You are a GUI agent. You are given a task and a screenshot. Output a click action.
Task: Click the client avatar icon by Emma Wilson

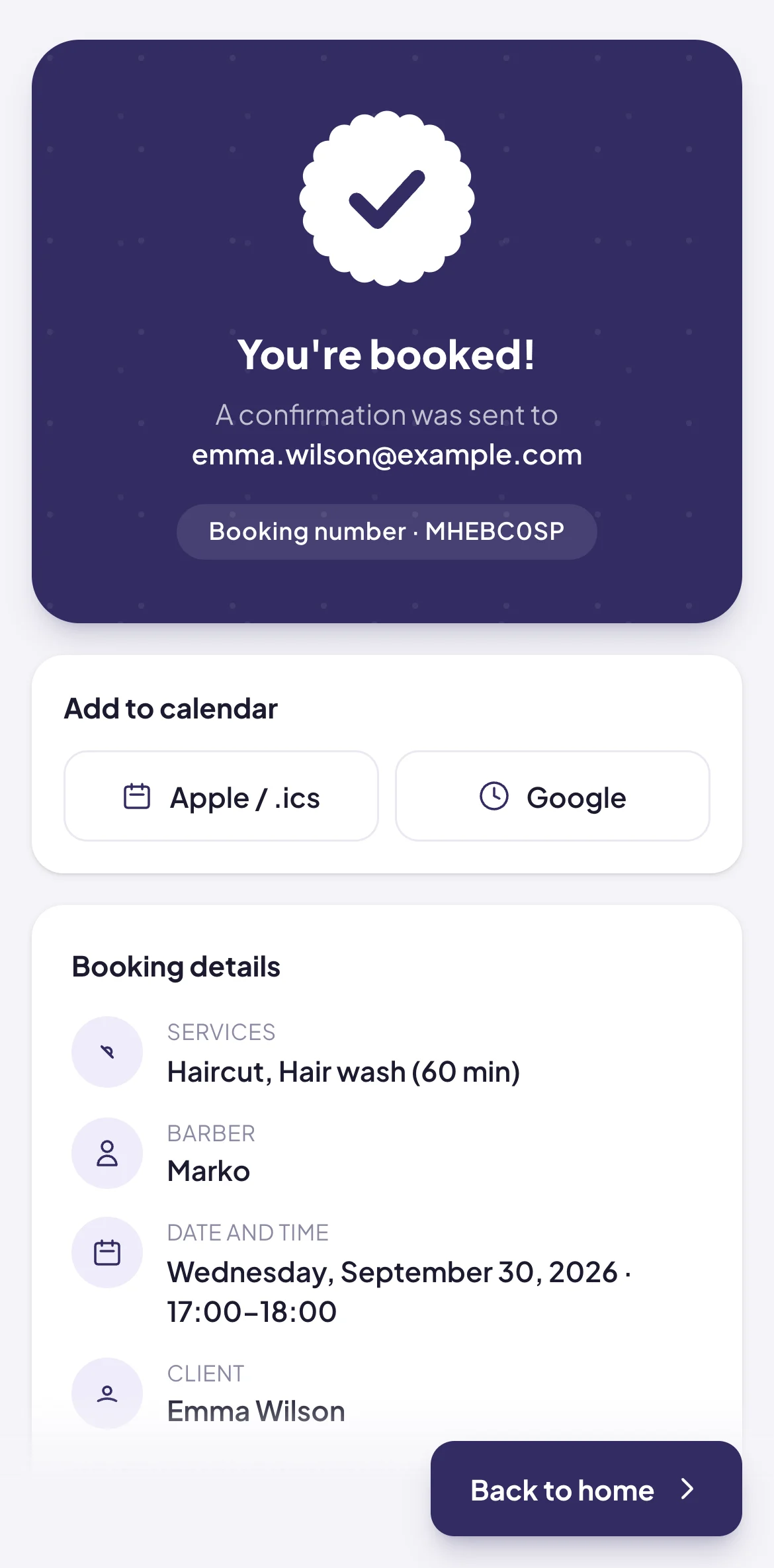pos(107,1393)
